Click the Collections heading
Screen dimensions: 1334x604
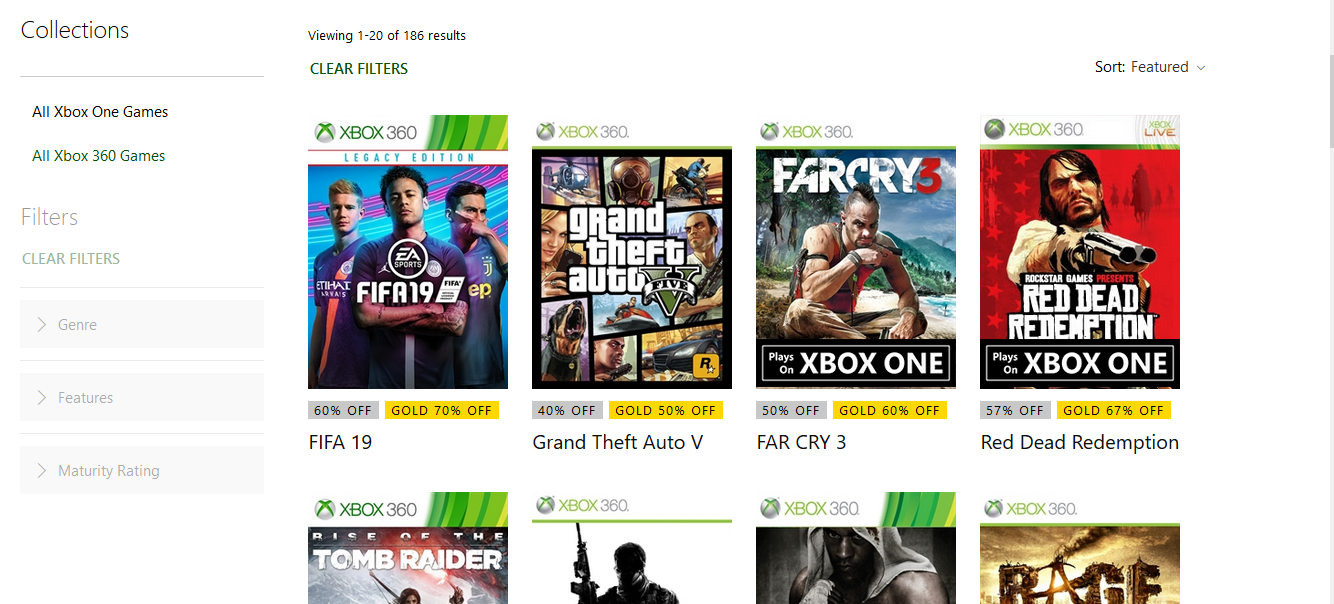[x=75, y=30]
